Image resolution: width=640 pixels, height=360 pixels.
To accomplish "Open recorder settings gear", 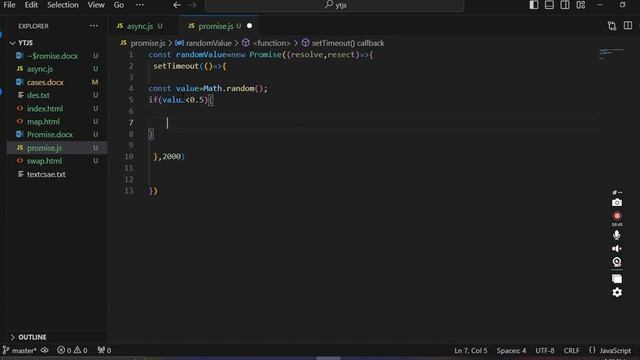I will (x=617, y=292).
